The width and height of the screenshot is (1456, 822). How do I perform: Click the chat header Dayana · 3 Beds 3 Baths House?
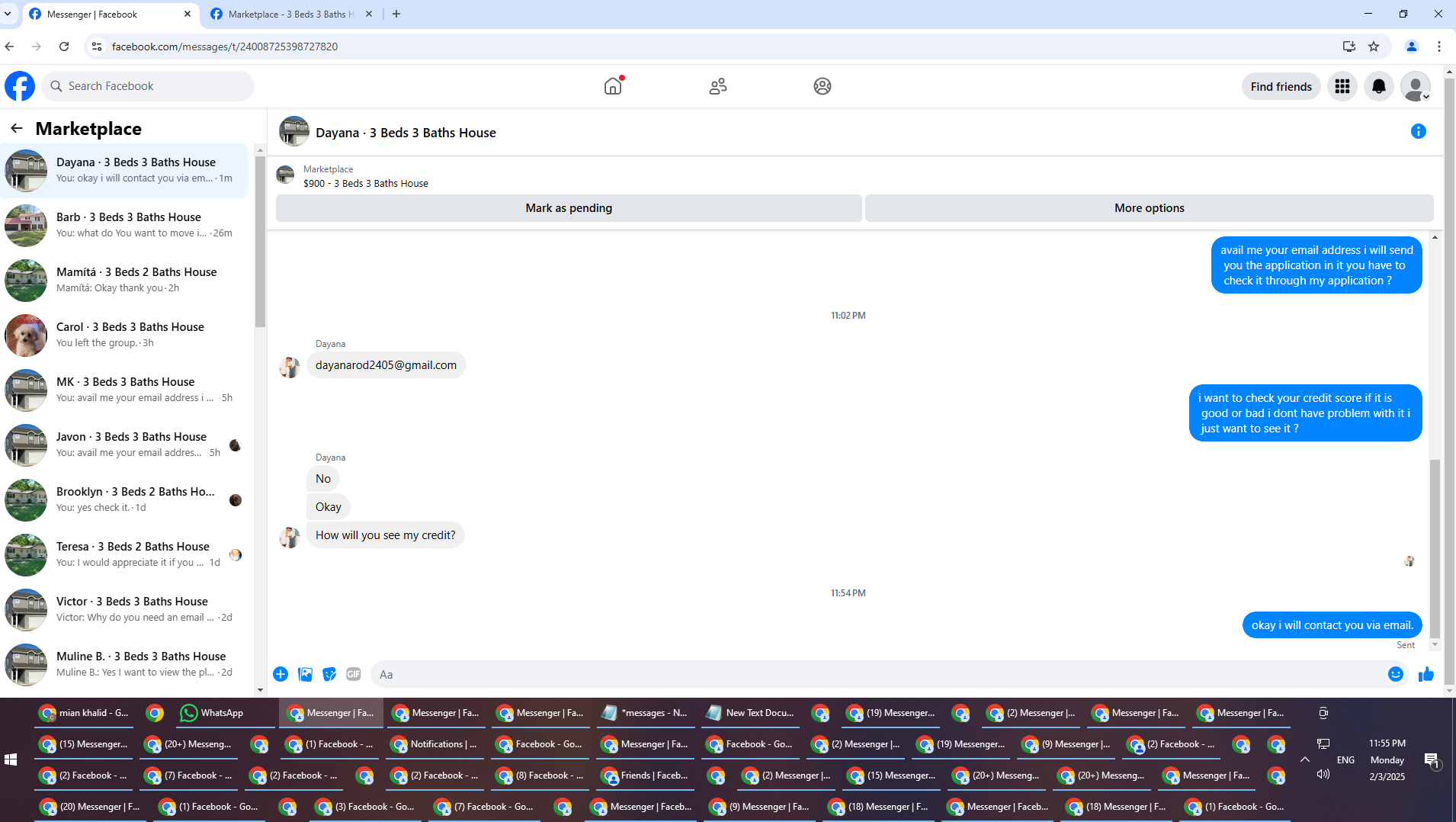[x=406, y=133]
